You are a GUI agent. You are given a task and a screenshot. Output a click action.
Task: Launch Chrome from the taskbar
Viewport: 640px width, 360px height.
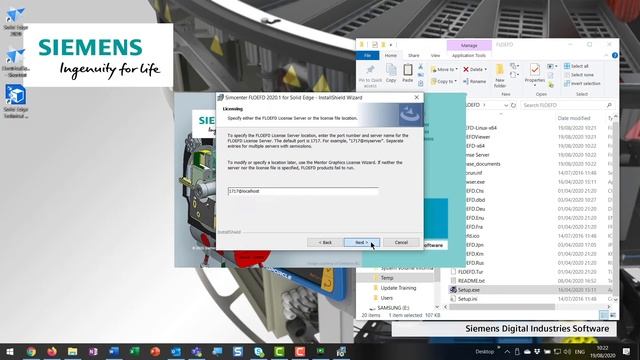coord(31,351)
